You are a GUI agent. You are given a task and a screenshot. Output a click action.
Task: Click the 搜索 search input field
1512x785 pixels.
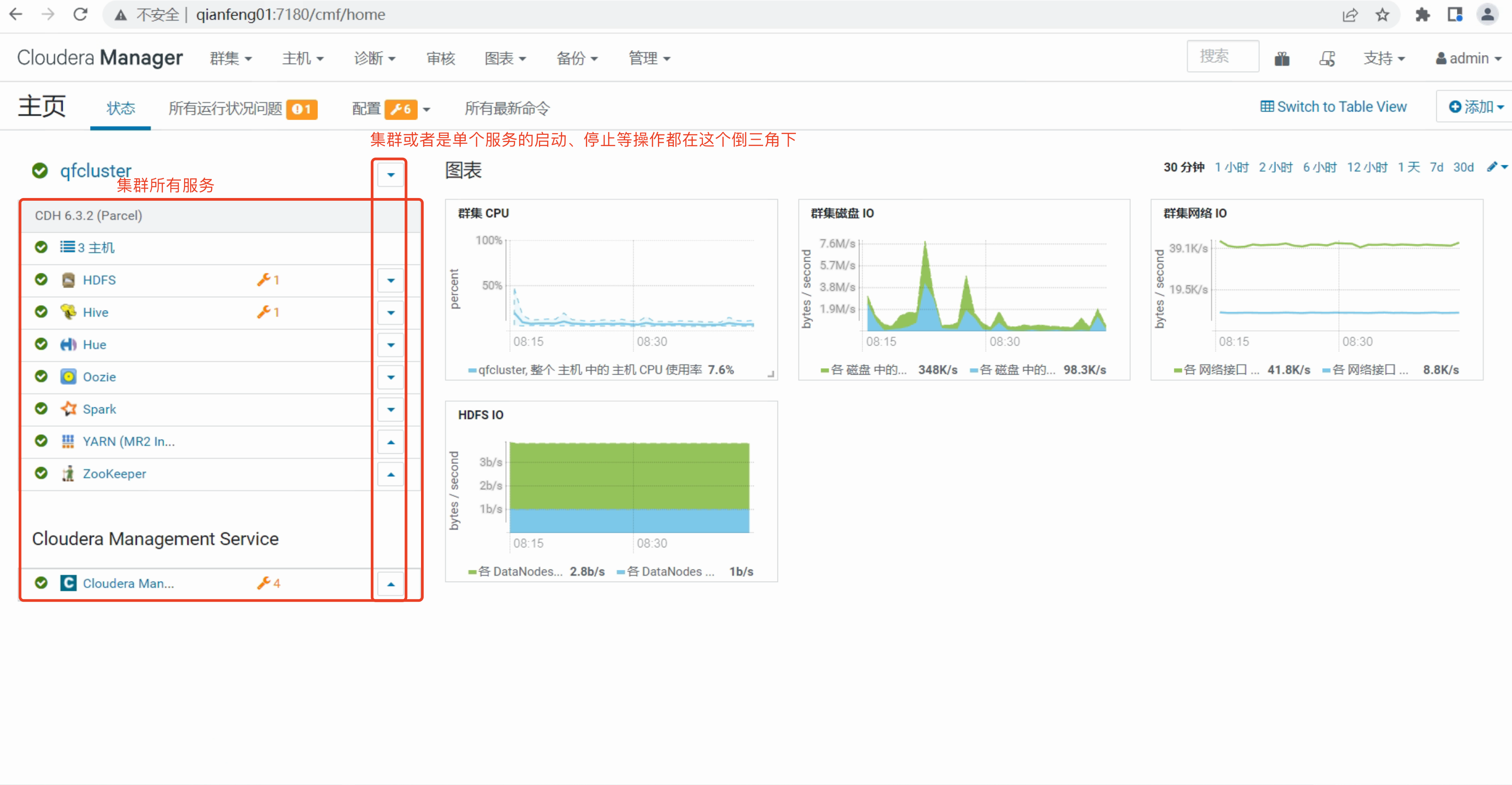point(1222,56)
